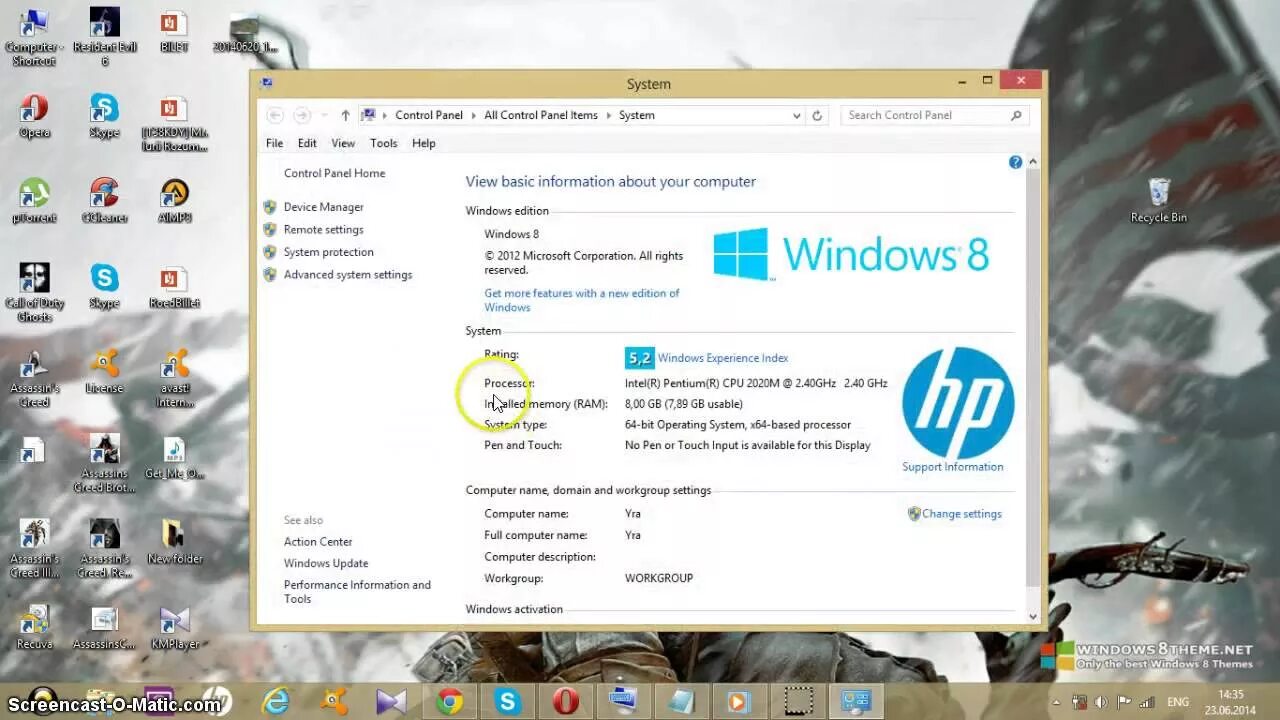Select the KMPlayer desktop icon
Image resolution: width=1280 pixels, height=720 pixels.
(x=174, y=628)
